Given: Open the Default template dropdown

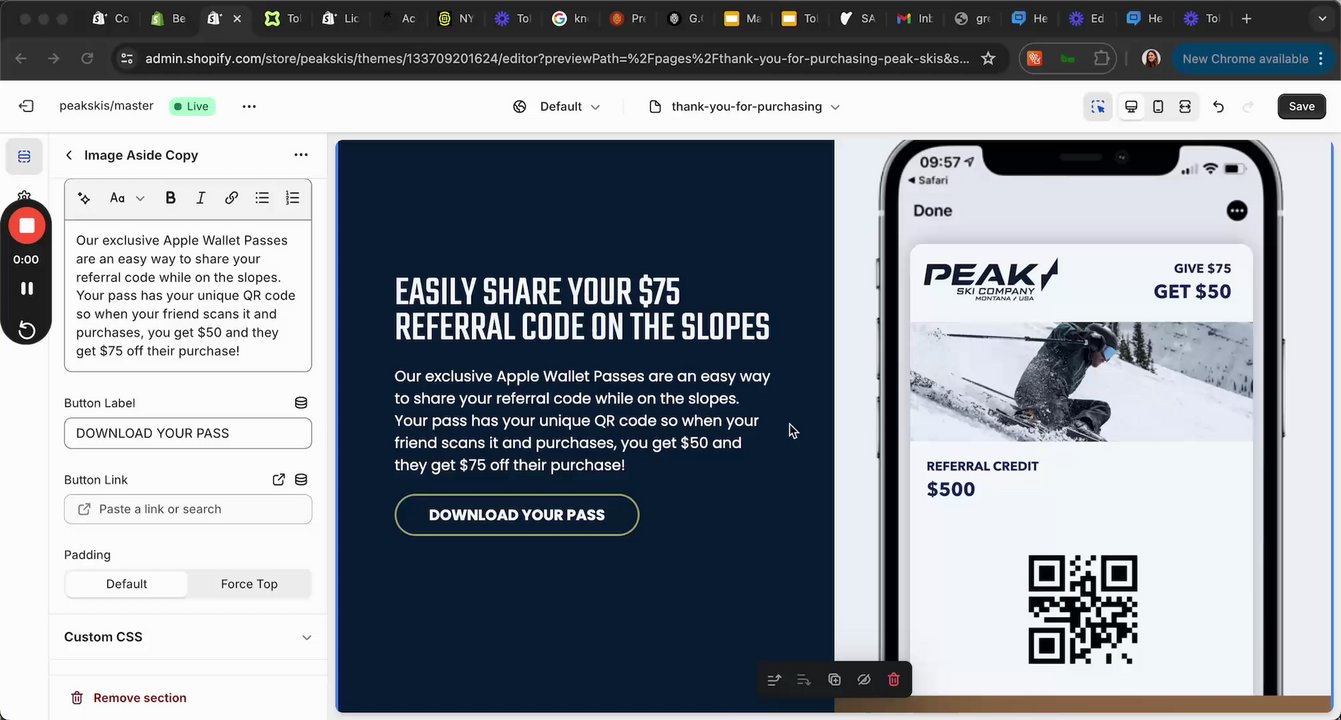Looking at the screenshot, I should pos(557,107).
